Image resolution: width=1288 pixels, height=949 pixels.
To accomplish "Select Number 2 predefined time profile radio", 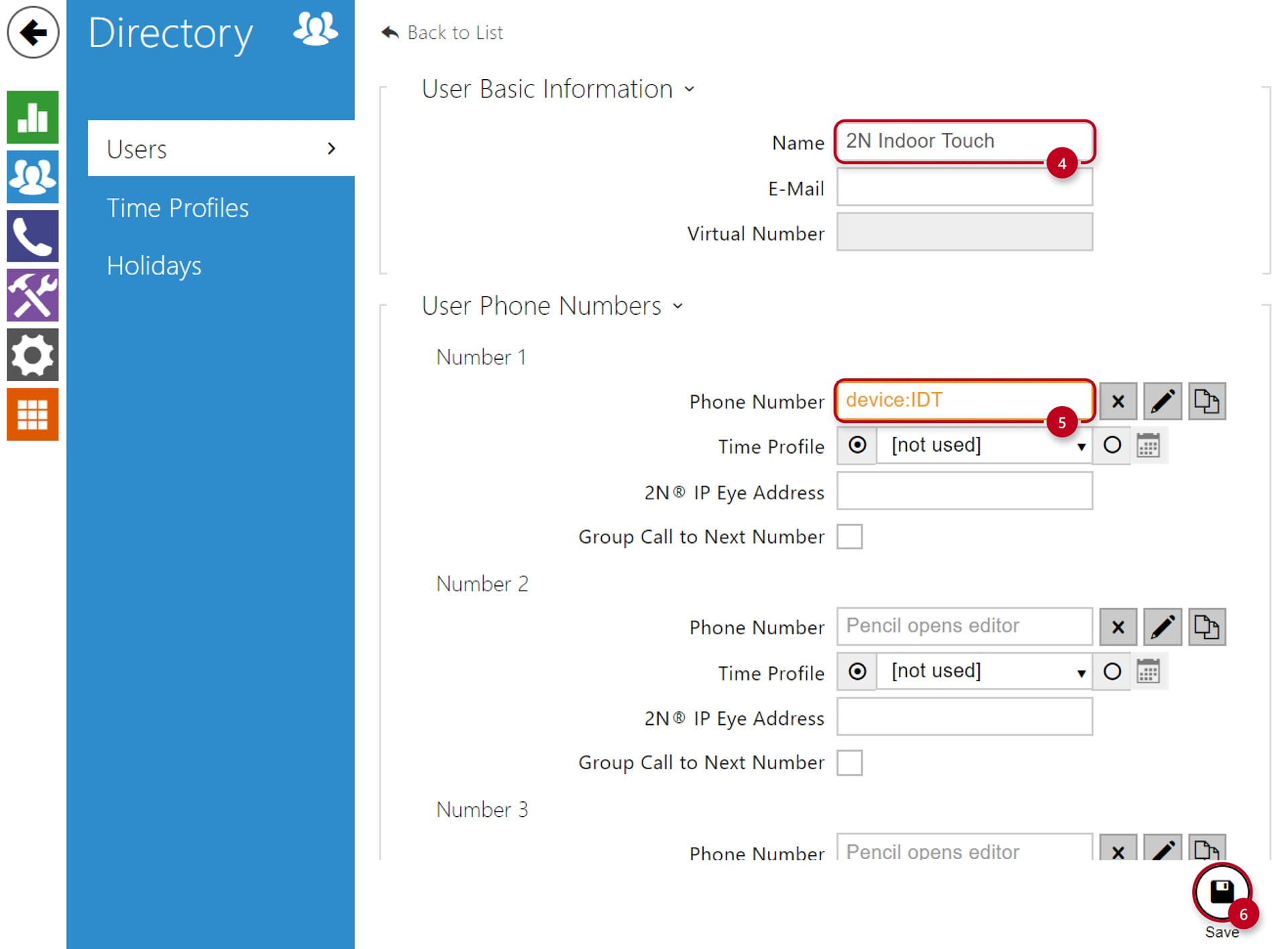I will pos(857,671).
